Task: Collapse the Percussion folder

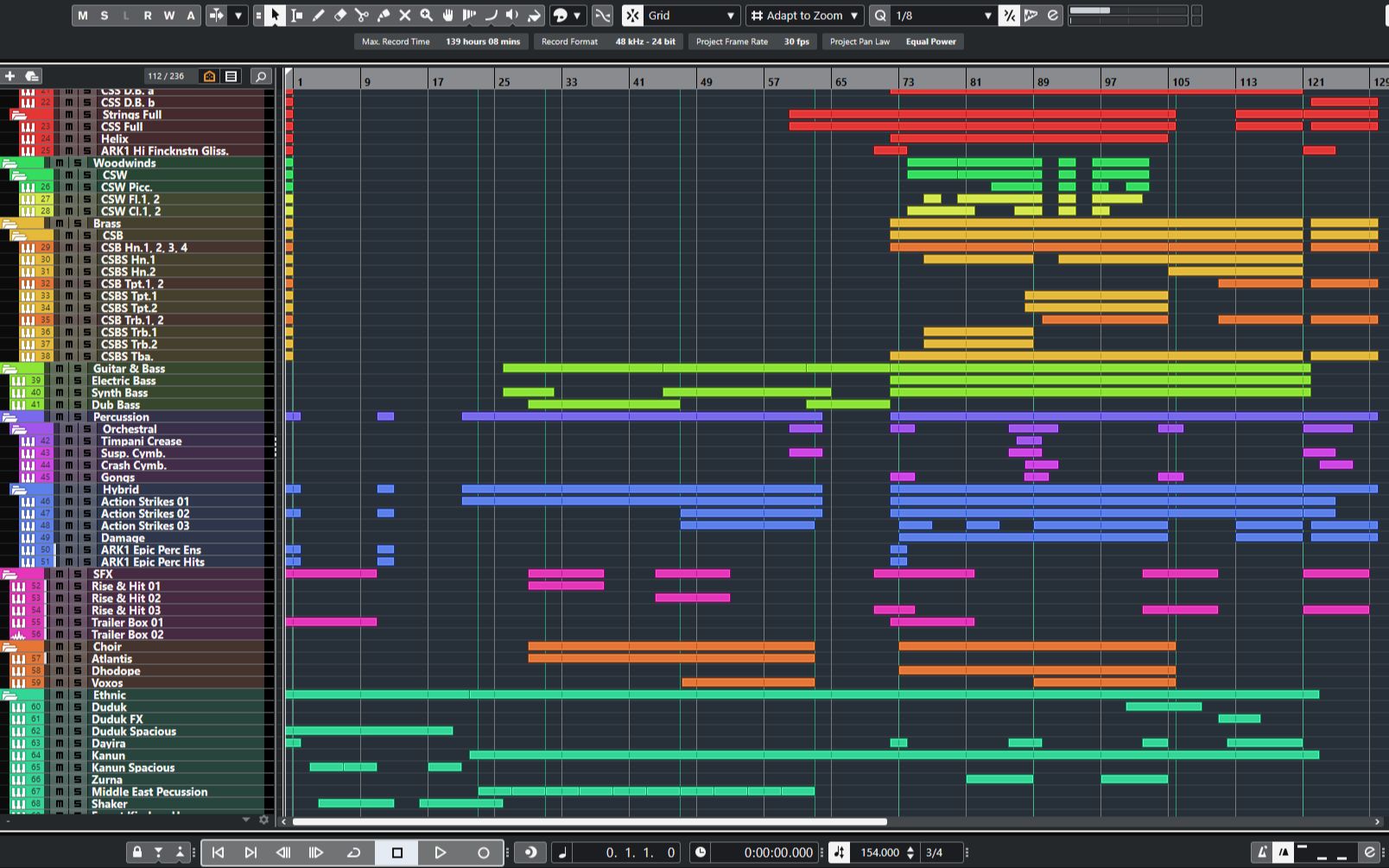Action: [10, 417]
